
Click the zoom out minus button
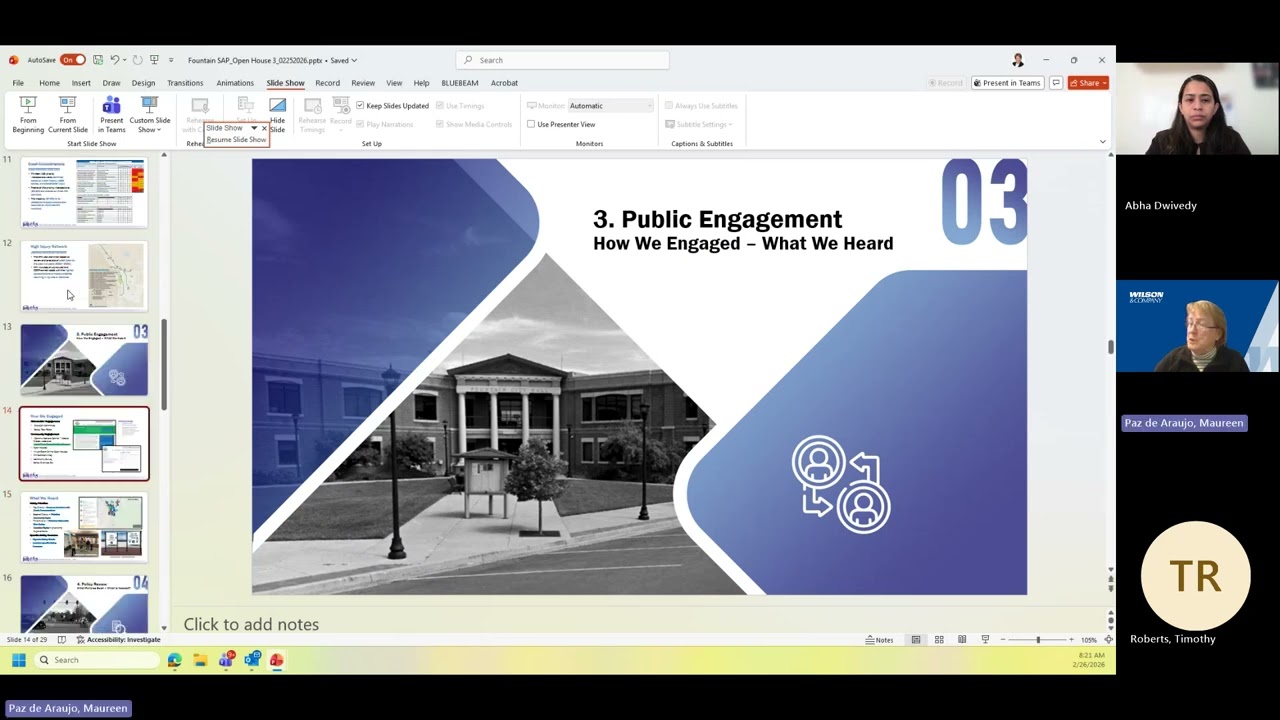pos(1002,640)
